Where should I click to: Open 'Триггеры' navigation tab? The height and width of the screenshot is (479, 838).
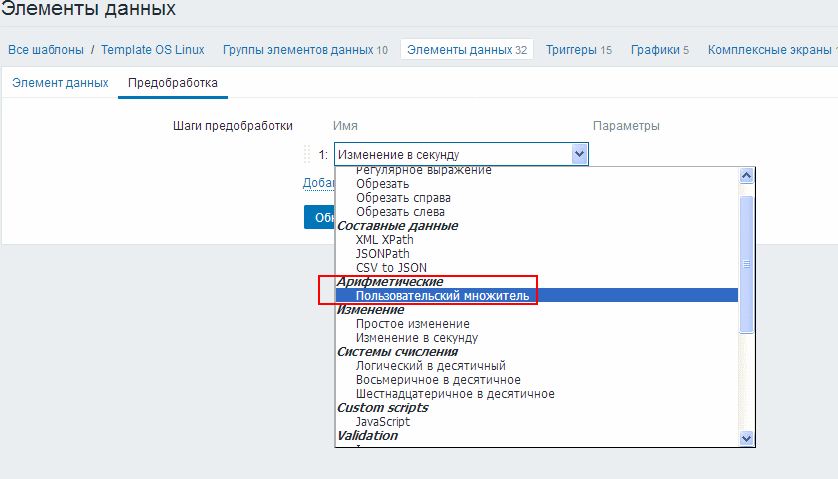(578, 50)
